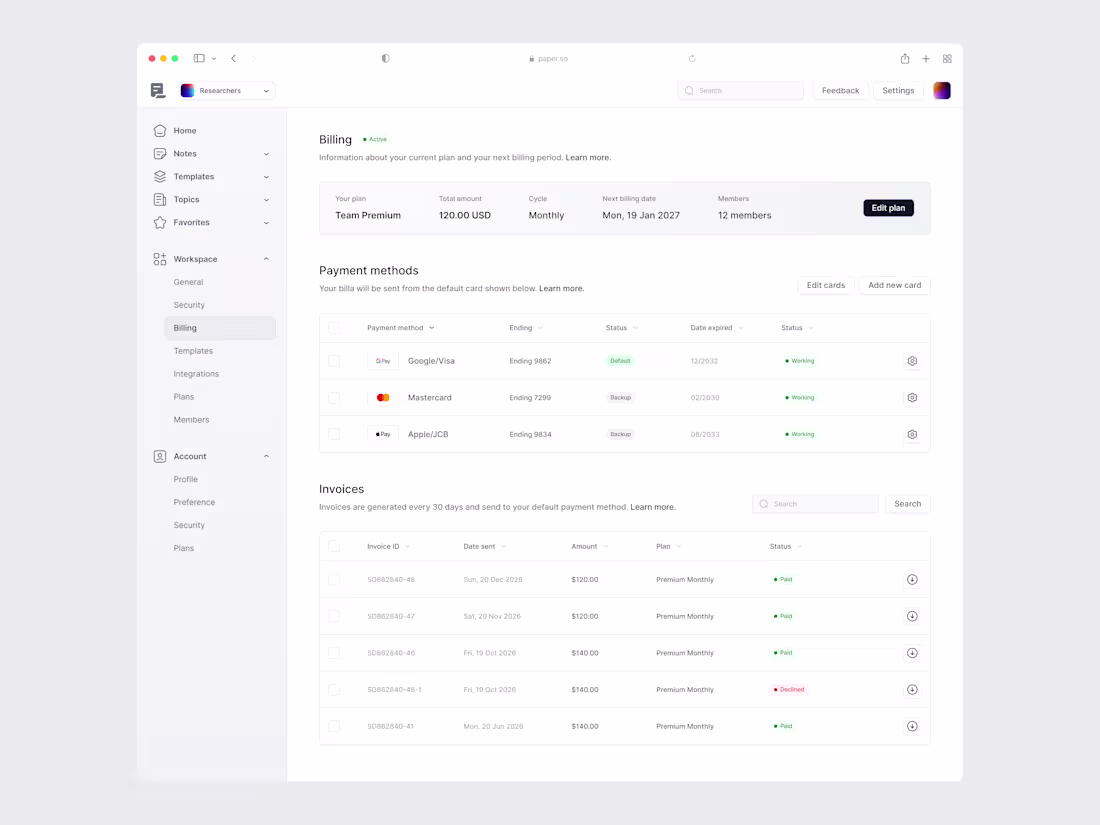Click the Home icon in the sidebar
This screenshot has width=1100, height=825.
tap(160, 130)
